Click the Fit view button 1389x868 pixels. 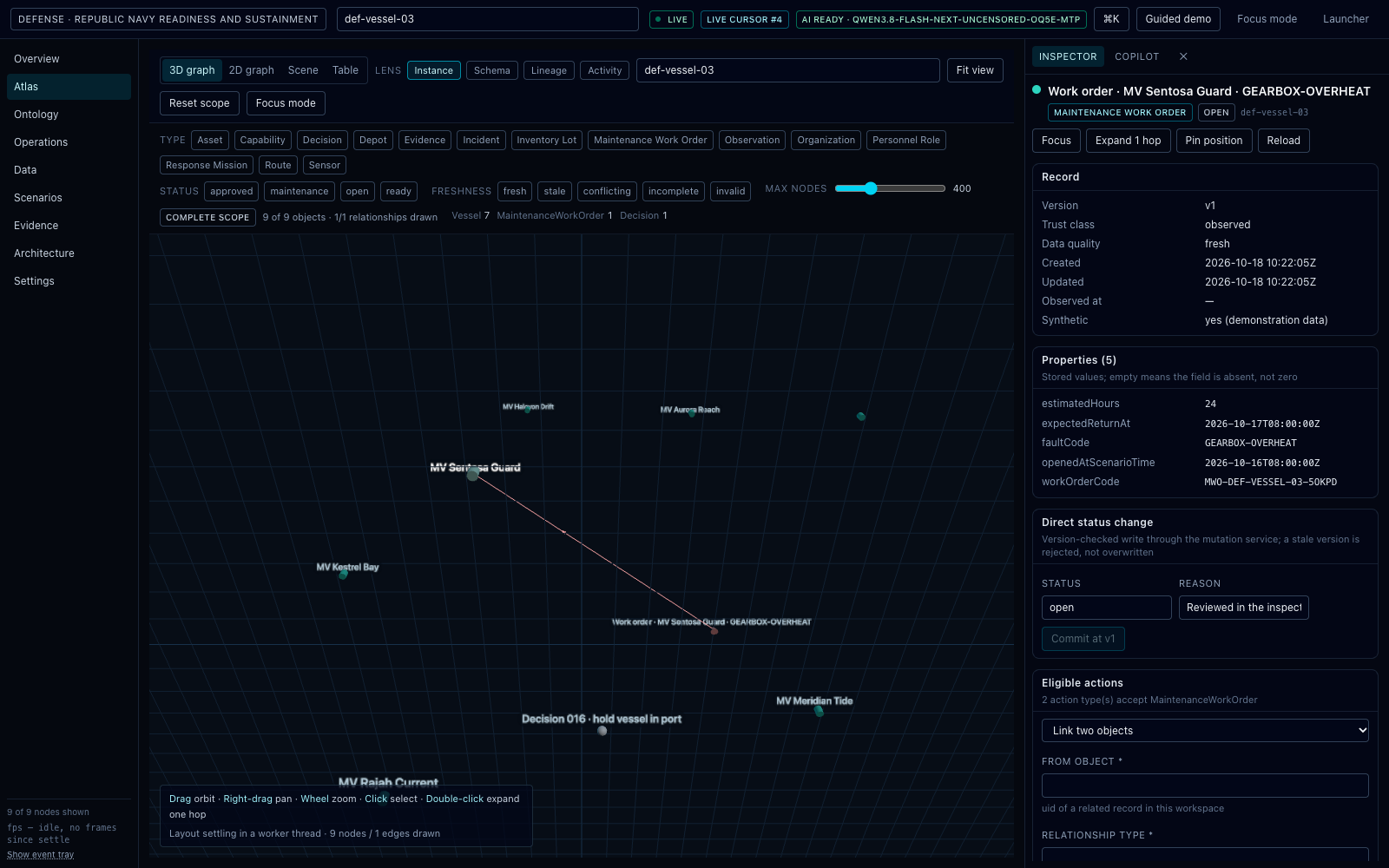point(975,70)
